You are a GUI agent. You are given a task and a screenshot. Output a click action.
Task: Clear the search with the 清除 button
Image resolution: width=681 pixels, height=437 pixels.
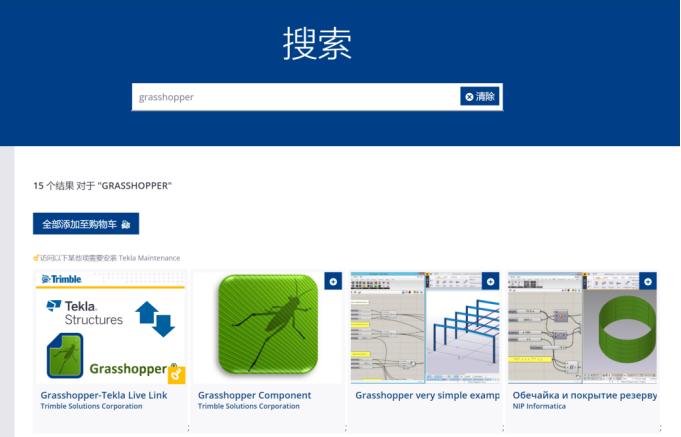(480, 96)
